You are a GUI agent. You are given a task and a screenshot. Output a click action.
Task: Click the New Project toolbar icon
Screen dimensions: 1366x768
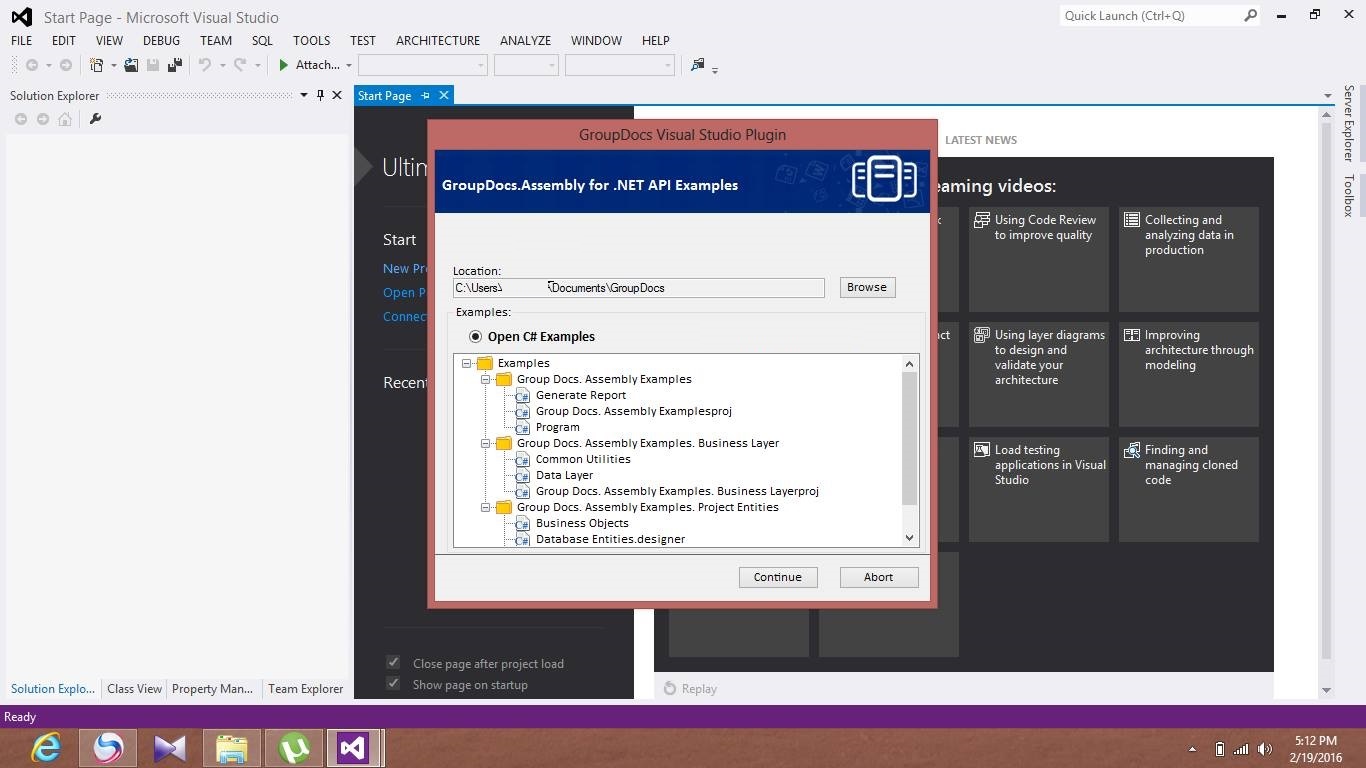point(97,65)
